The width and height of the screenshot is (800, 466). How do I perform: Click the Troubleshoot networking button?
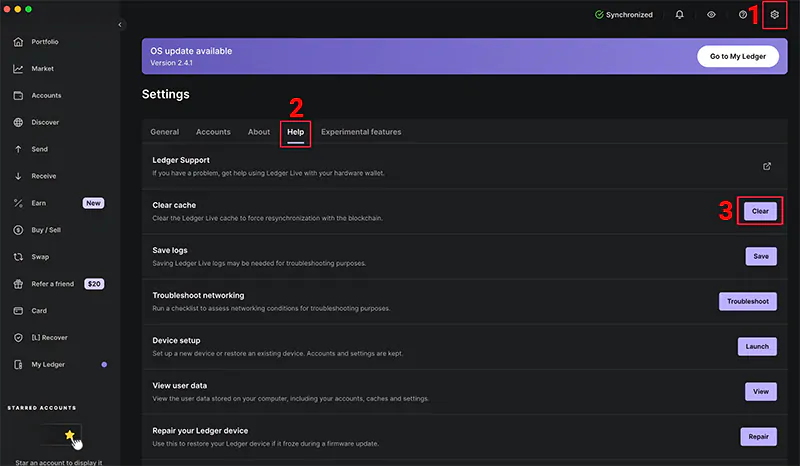747,301
